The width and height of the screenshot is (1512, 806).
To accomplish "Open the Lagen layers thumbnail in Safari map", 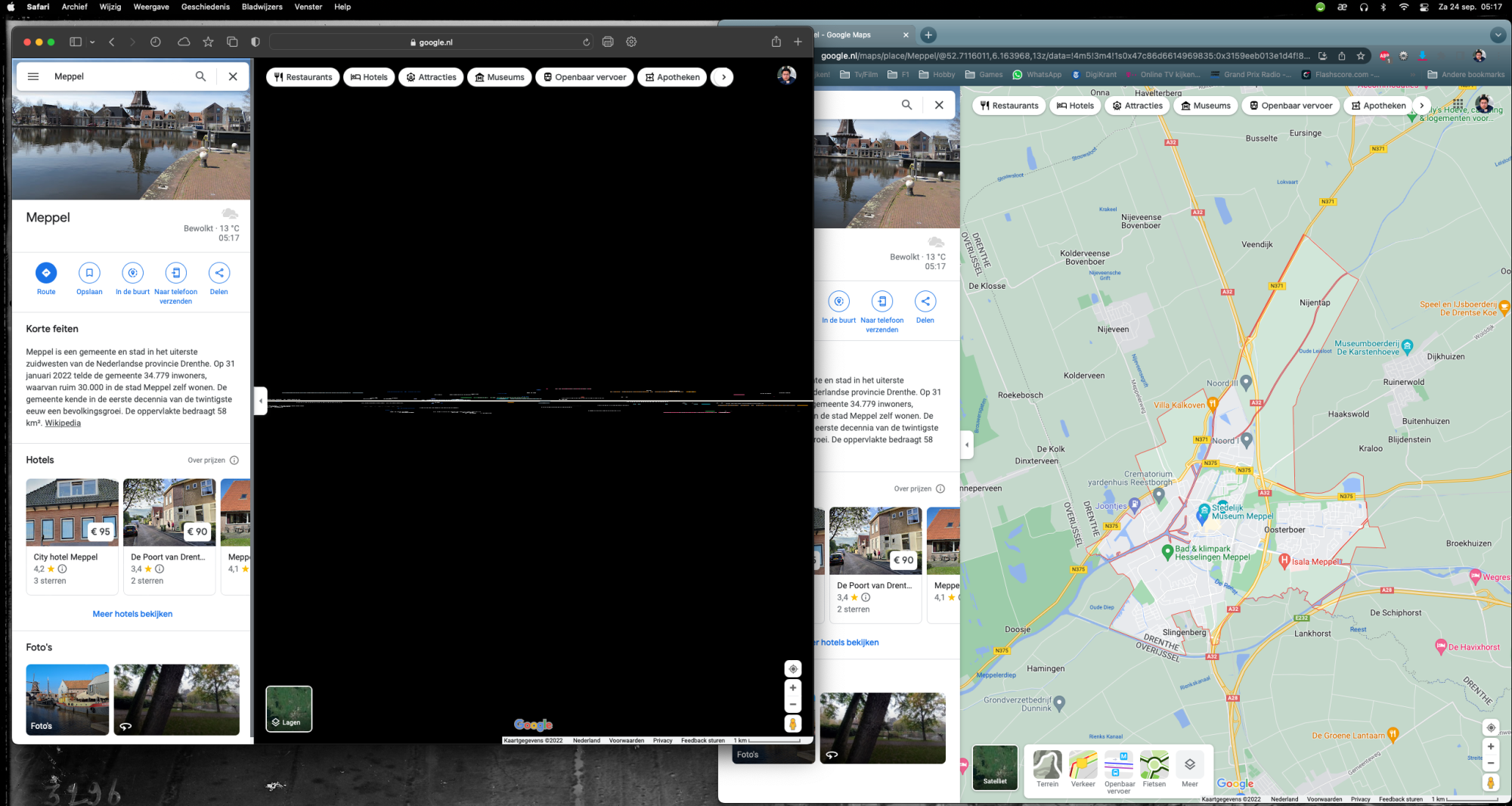I will pyautogui.click(x=289, y=708).
